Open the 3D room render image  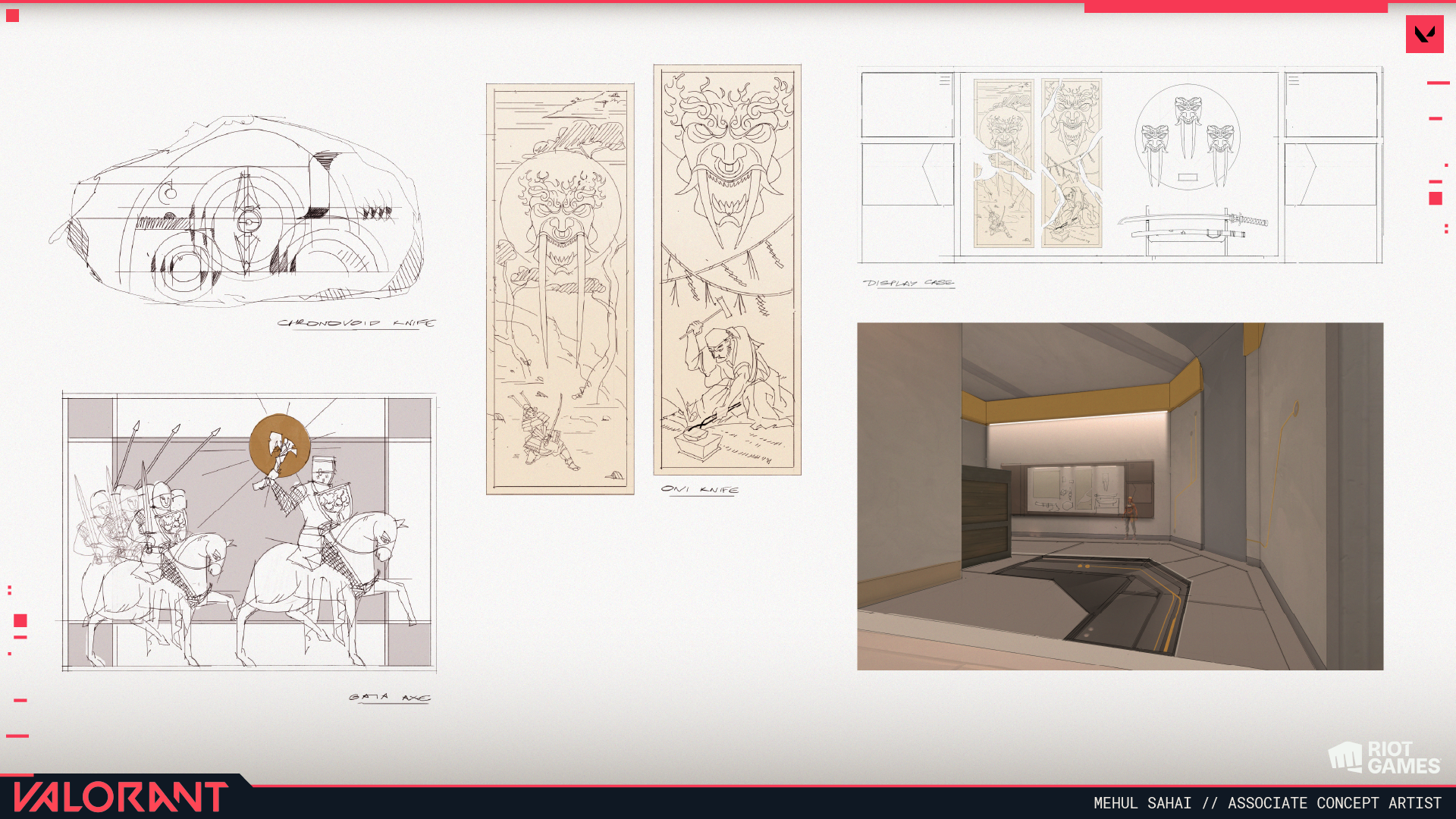(1120, 497)
